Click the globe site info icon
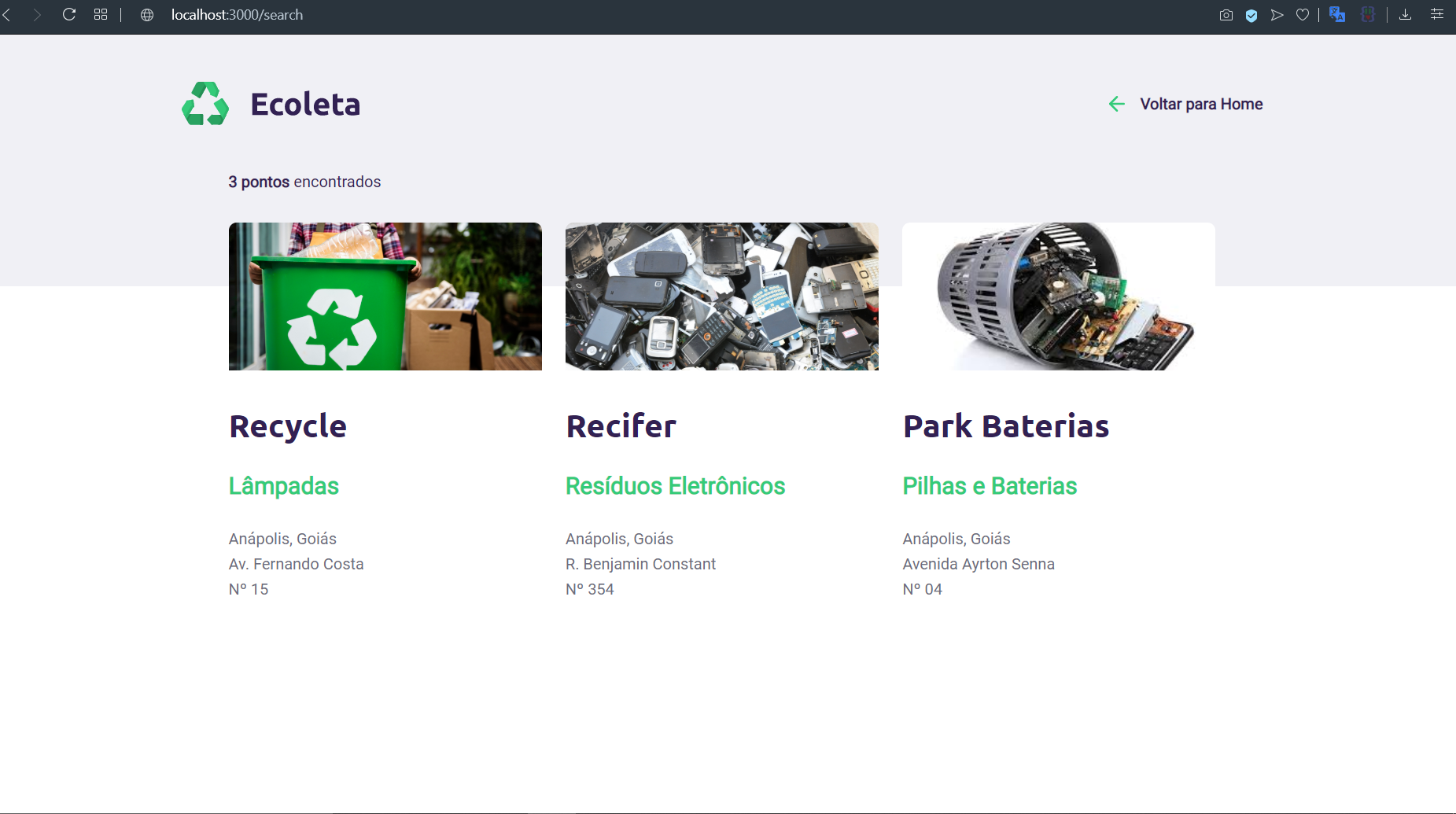The image size is (1456, 814). click(x=147, y=15)
